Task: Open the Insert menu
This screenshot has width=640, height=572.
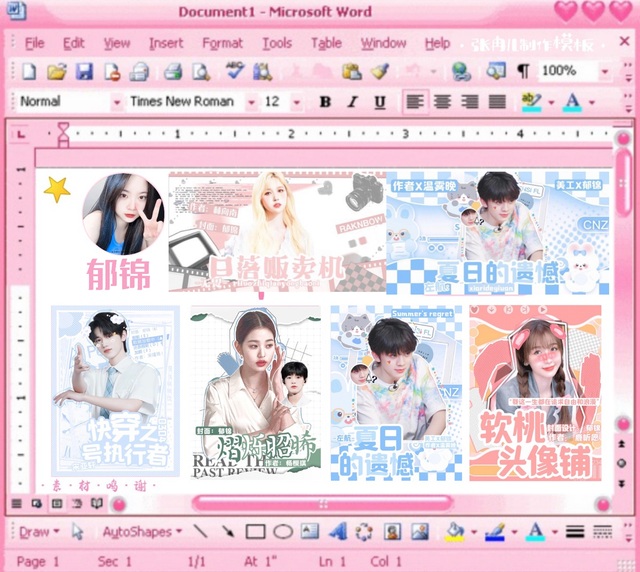Action: click(x=166, y=43)
